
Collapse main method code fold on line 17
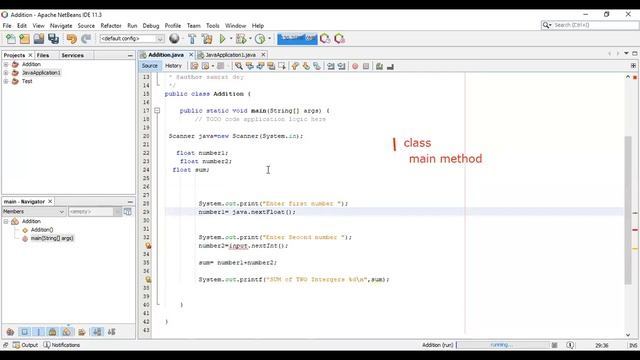click(157, 111)
